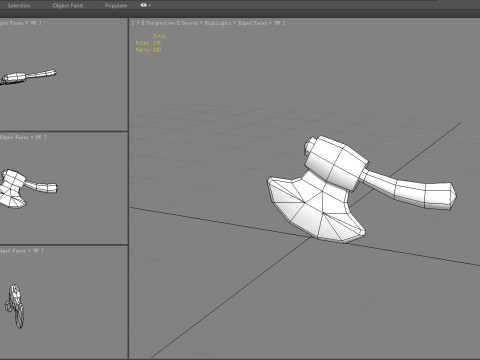Open the Populate ribbon tab
480x360 pixels.
click(x=116, y=5)
